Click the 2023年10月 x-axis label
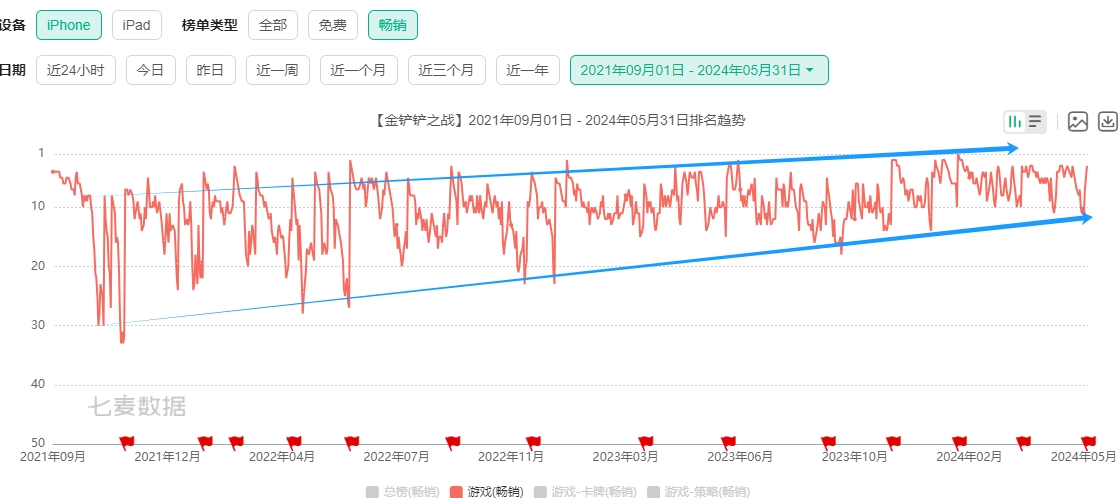Viewport: 1118px width, 498px height. [x=855, y=457]
